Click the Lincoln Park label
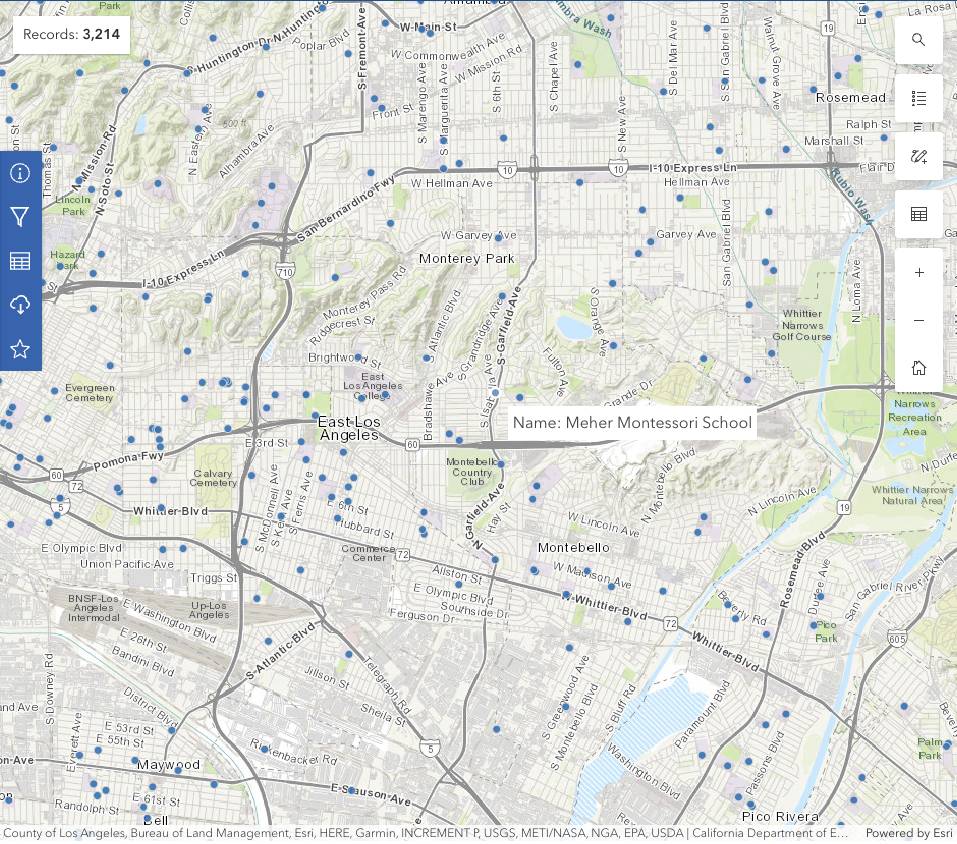Image resolution: width=957 pixels, height=844 pixels. [73, 206]
